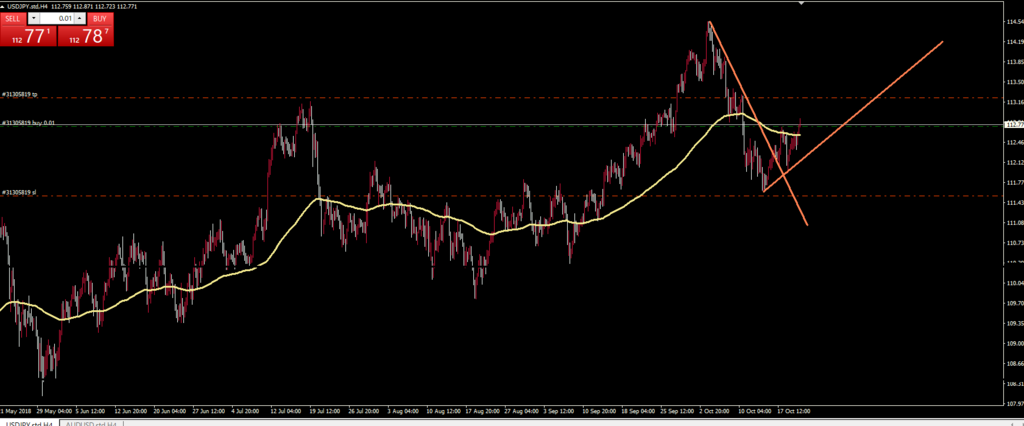
Task: Click the current price tag 112.77 on scale
Action: pos(1015,124)
